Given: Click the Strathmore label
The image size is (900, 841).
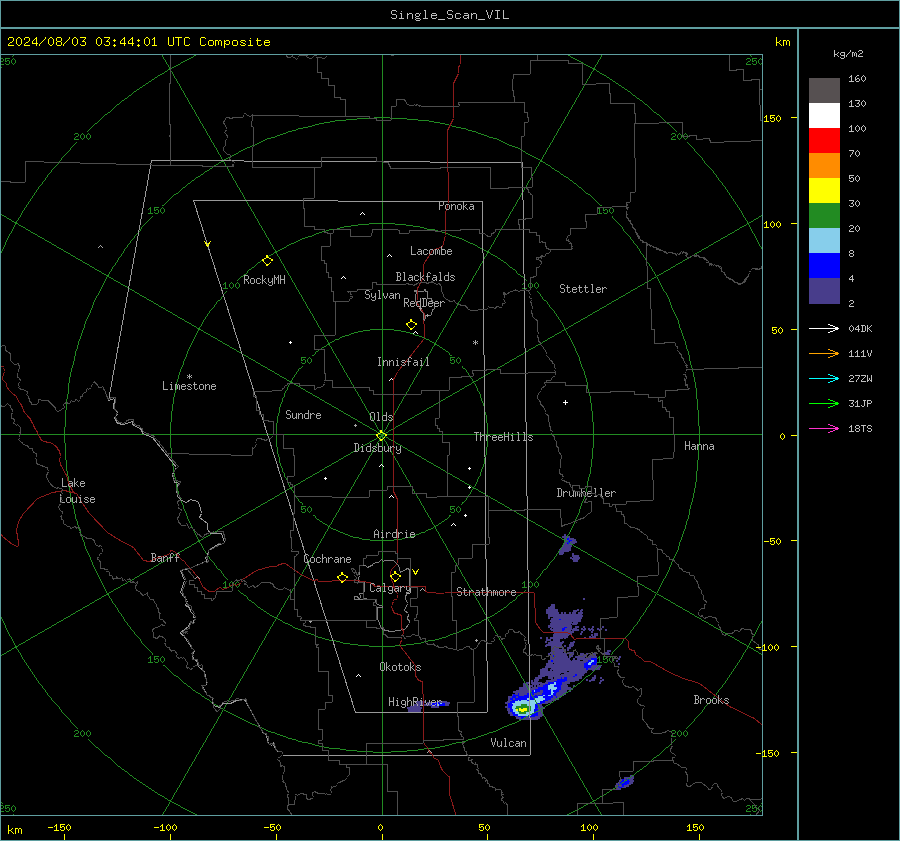Looking at the screenshot, I should (x=486, y=592).
